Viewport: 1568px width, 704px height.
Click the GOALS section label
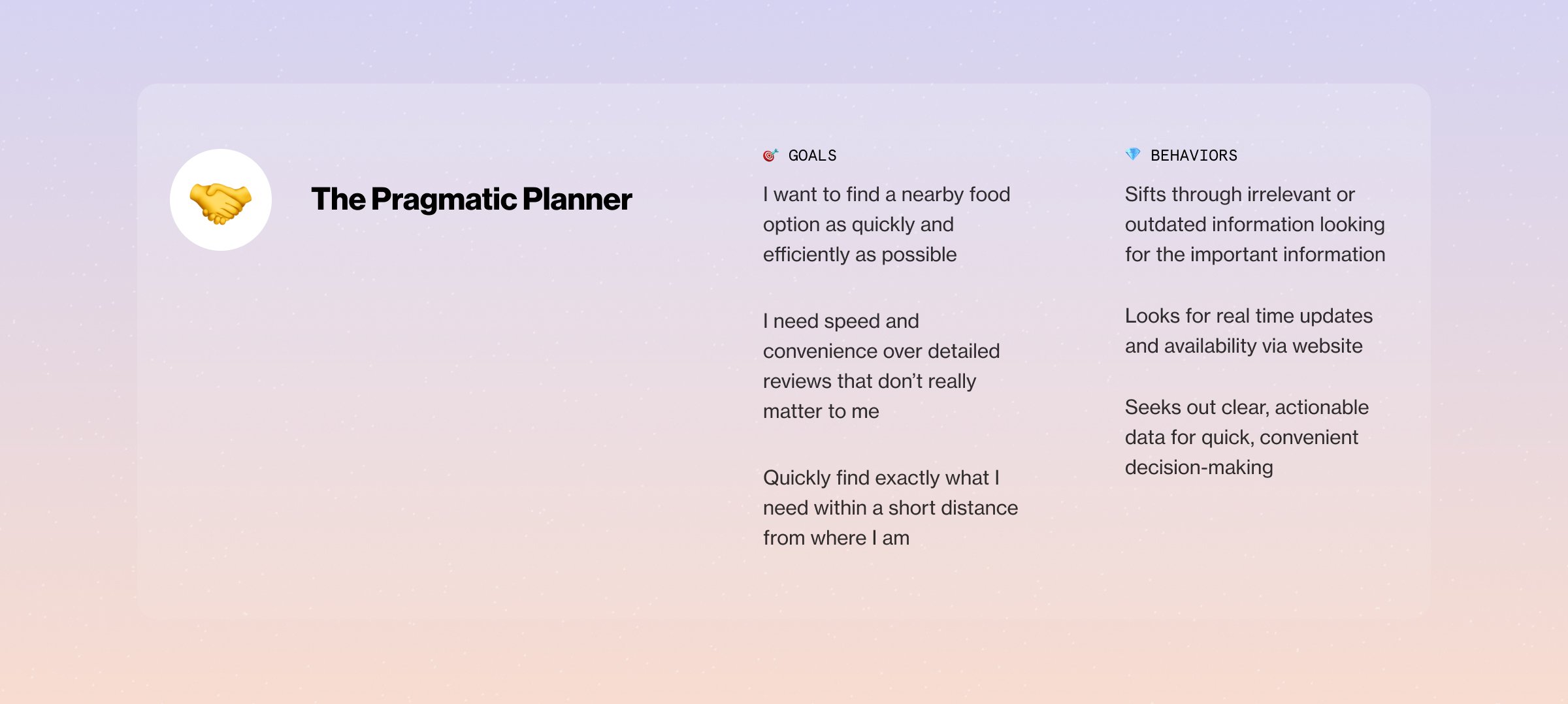point(812,155)
